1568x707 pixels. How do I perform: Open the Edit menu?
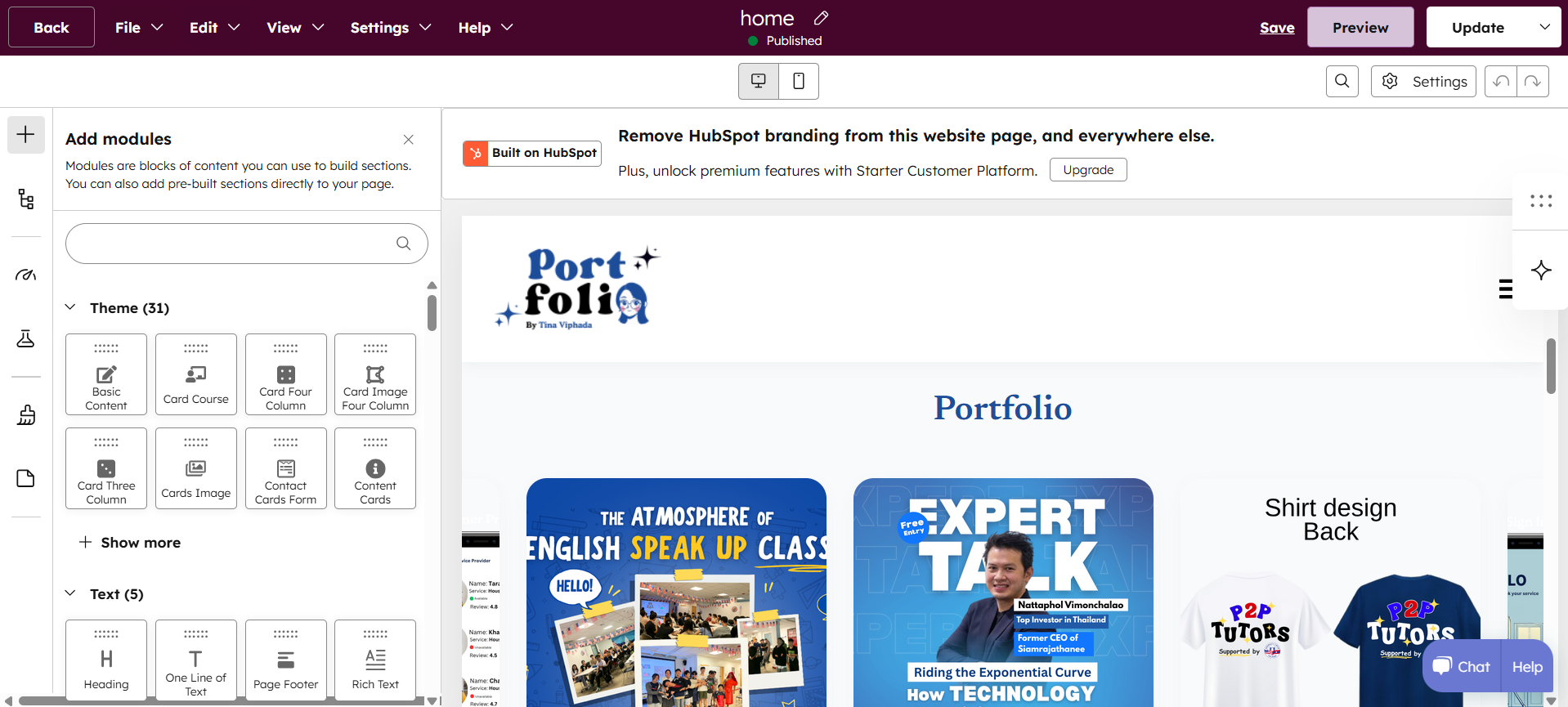pyautogui.click(x=214, y=28)
